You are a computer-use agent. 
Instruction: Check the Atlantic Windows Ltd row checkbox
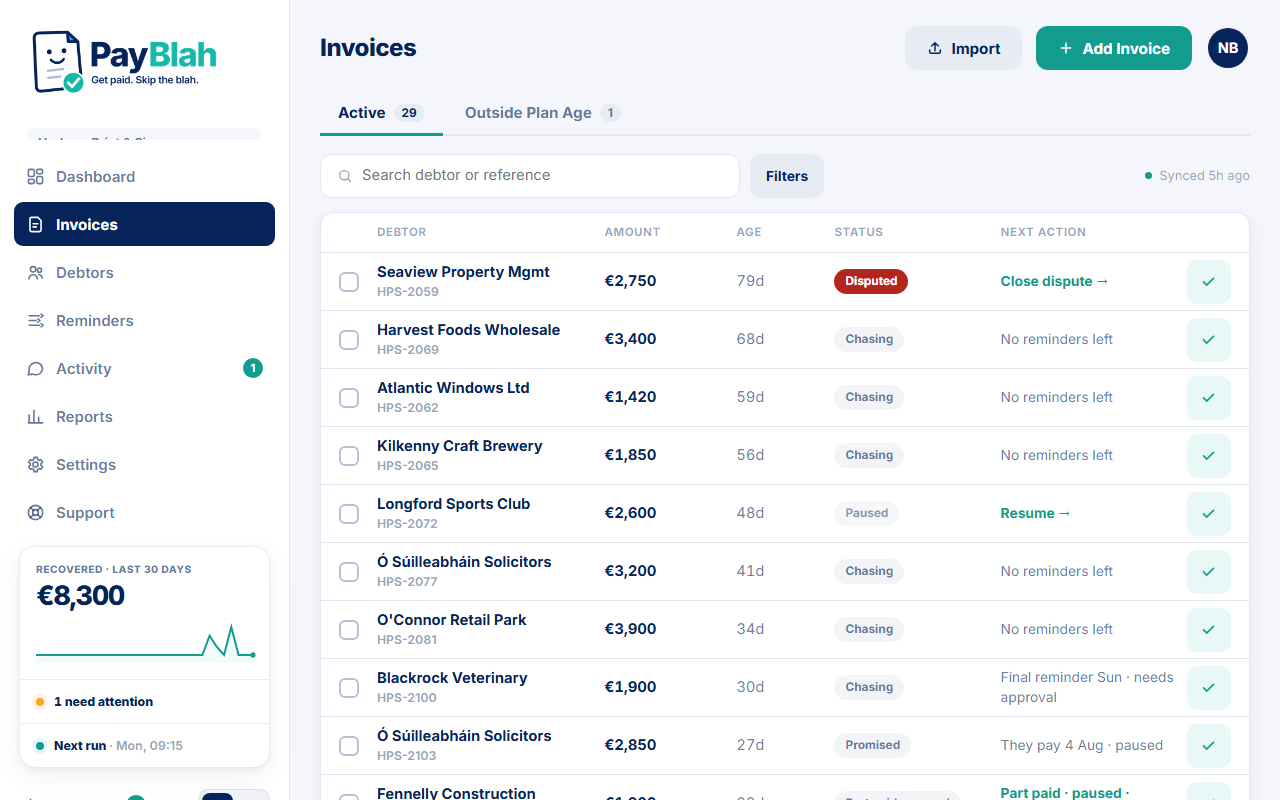click(x=349, y=398)
